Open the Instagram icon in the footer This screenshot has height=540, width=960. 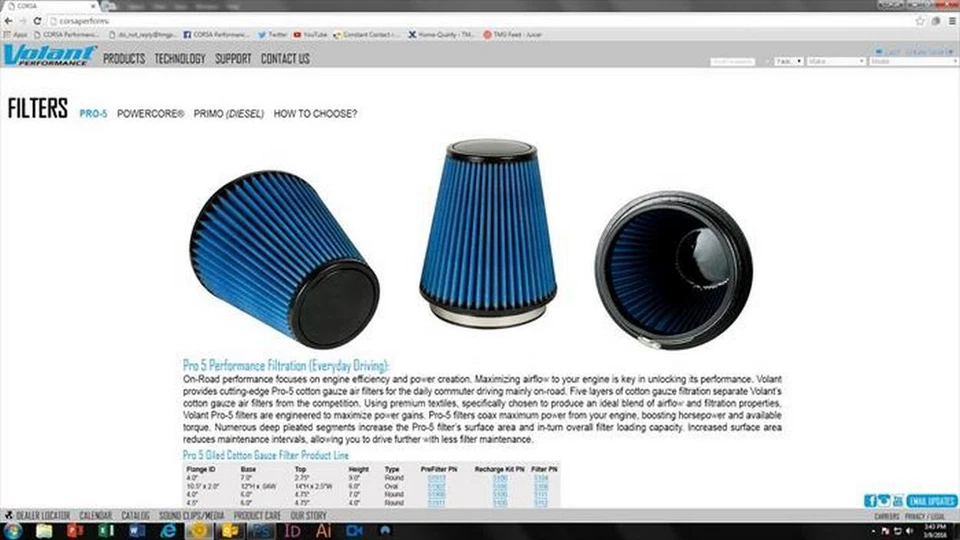click(x=883, y=501)
